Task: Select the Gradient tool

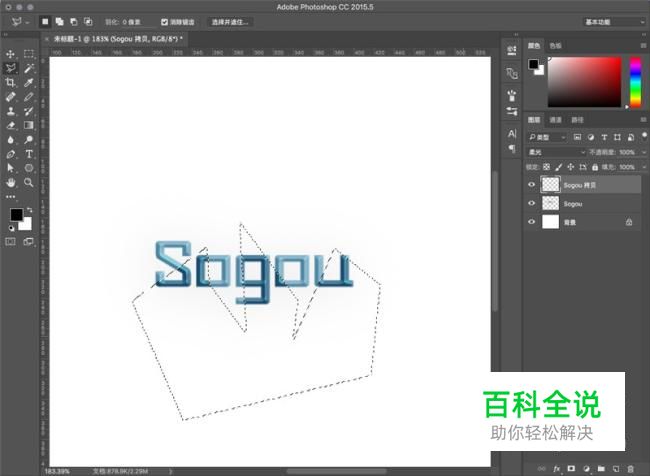Action: point(29,125)
